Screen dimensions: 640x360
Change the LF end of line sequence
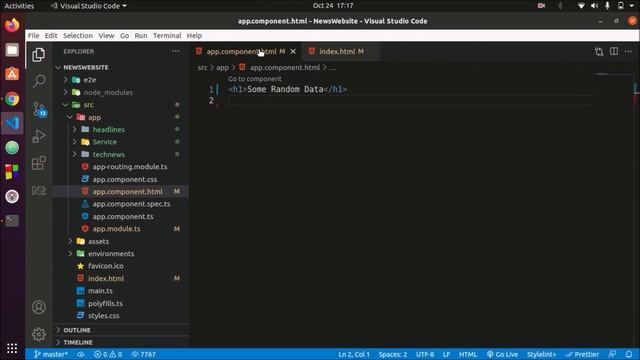coord(446,354)
